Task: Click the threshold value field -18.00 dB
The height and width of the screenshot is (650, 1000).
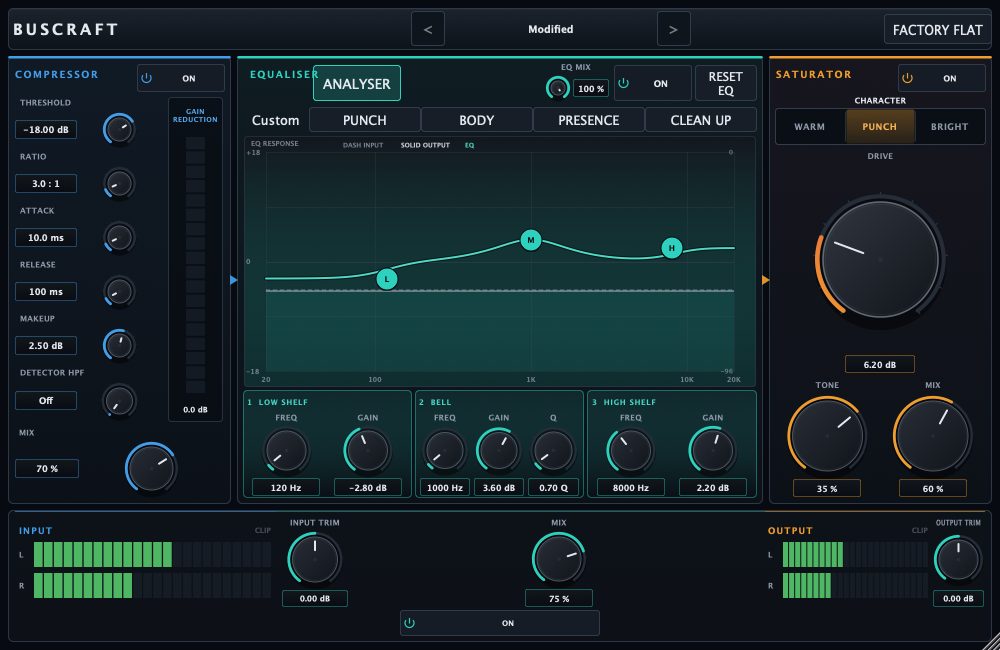Action: [x=46, y=129]
